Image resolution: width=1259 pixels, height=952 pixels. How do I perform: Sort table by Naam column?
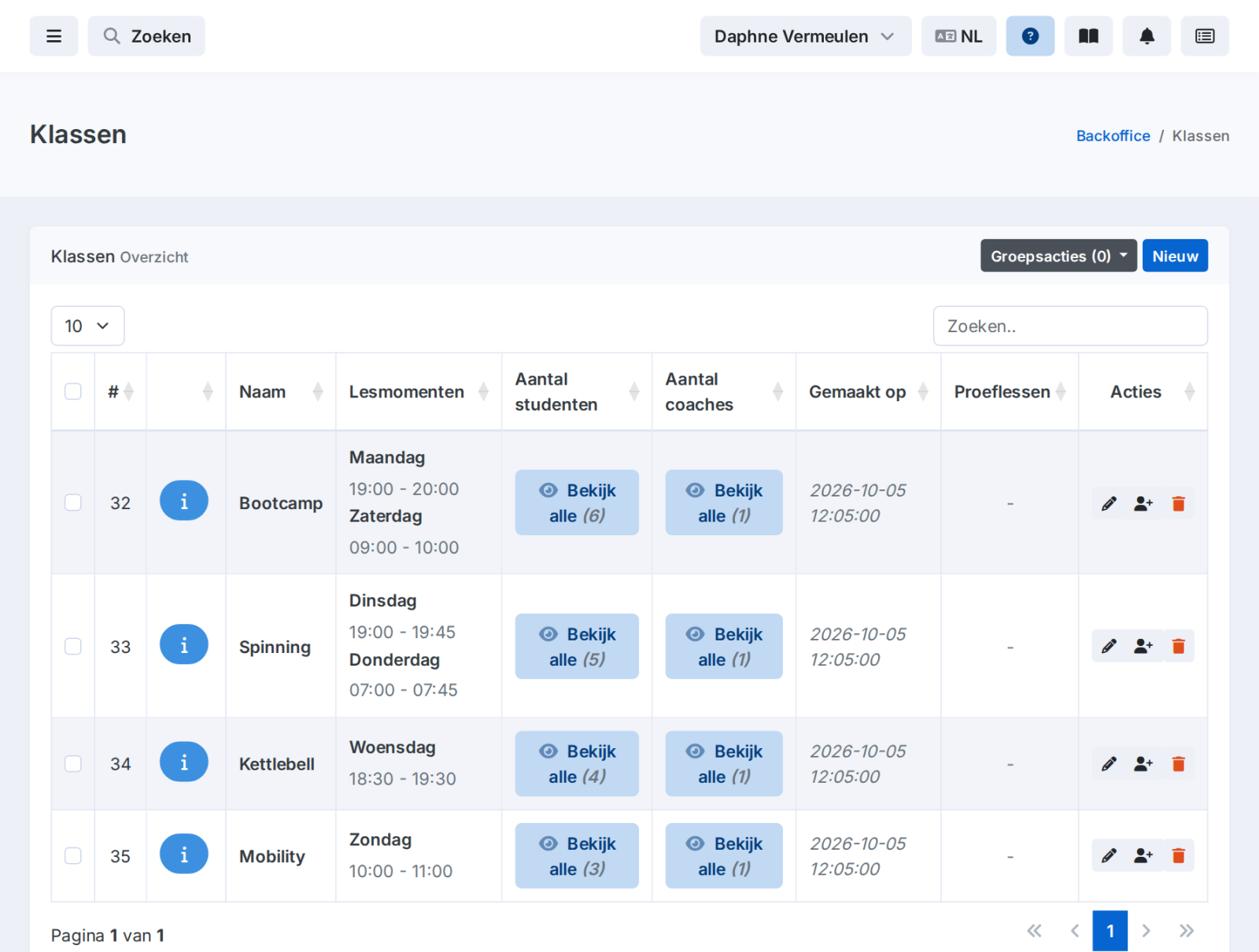pyautogui.click(x=281, y=392)
